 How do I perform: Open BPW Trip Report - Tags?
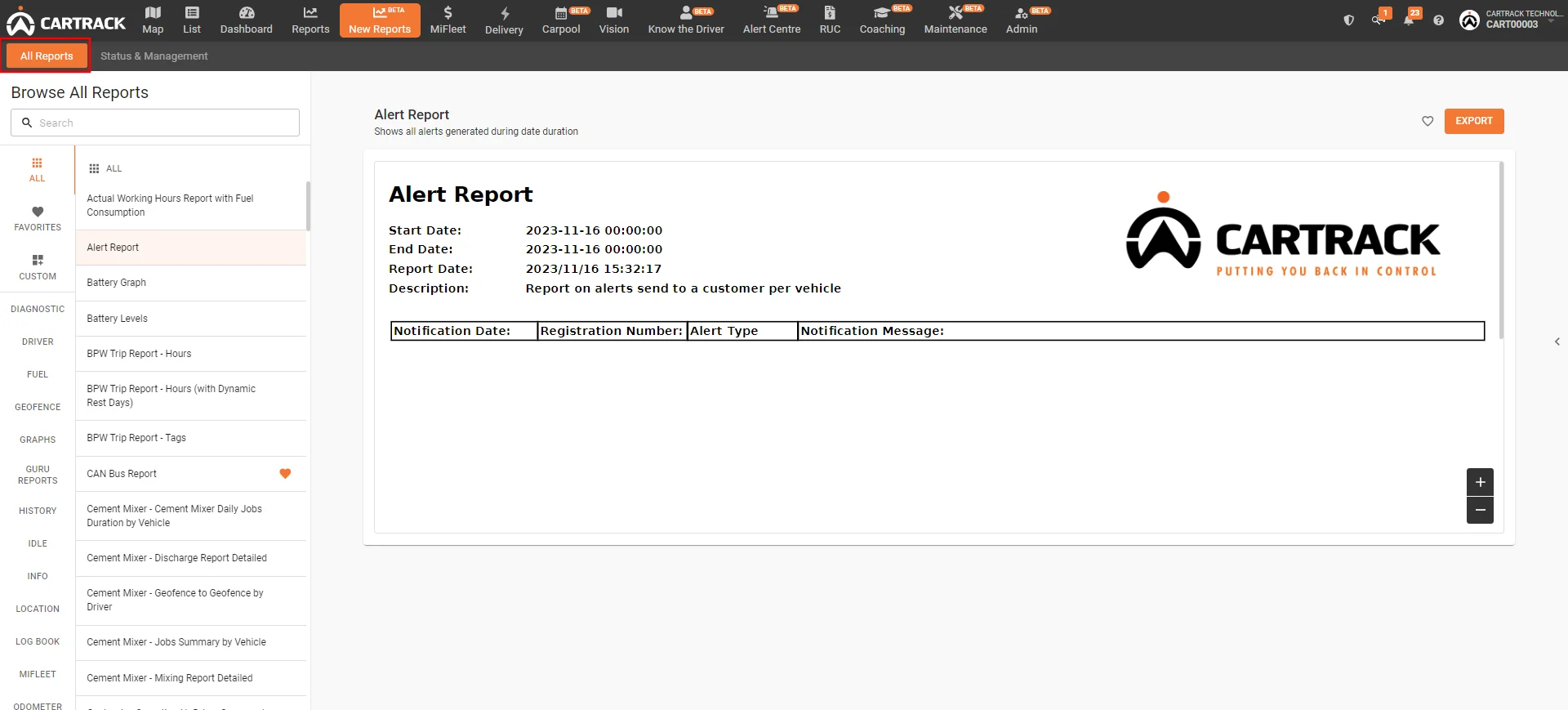(x=191, y=438)
